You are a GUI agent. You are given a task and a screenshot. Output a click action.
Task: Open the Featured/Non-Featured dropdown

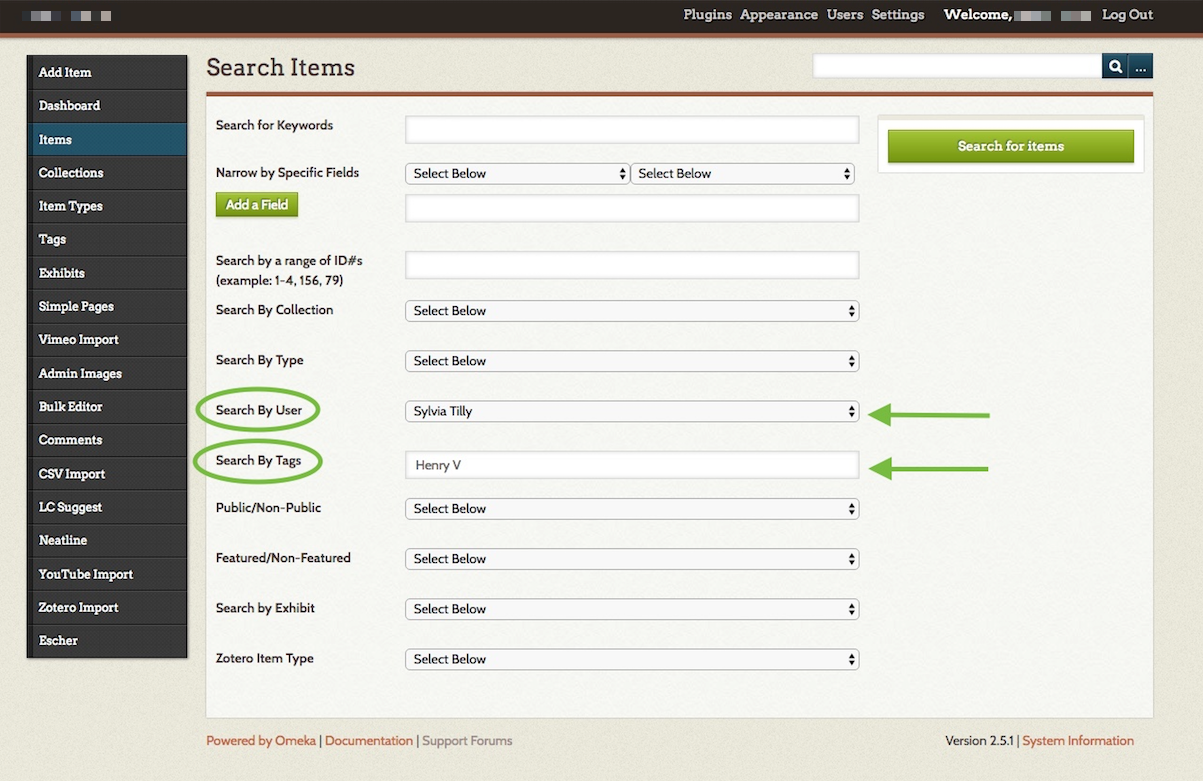(x=632, y=559)
